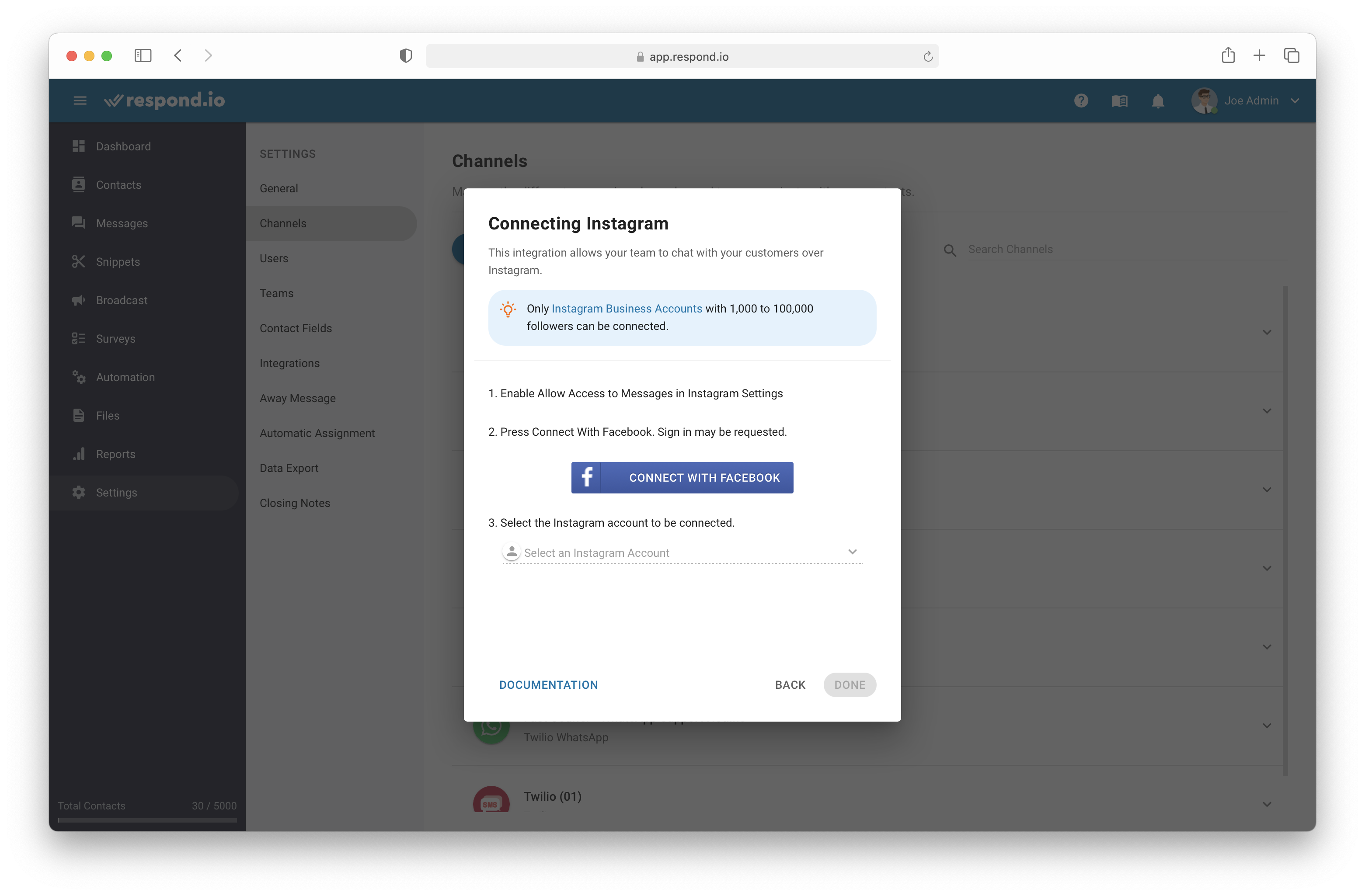The width and height of the screenshot is (1365, 896).
Task: Select Users settings
Action: (x=331, y=258)
